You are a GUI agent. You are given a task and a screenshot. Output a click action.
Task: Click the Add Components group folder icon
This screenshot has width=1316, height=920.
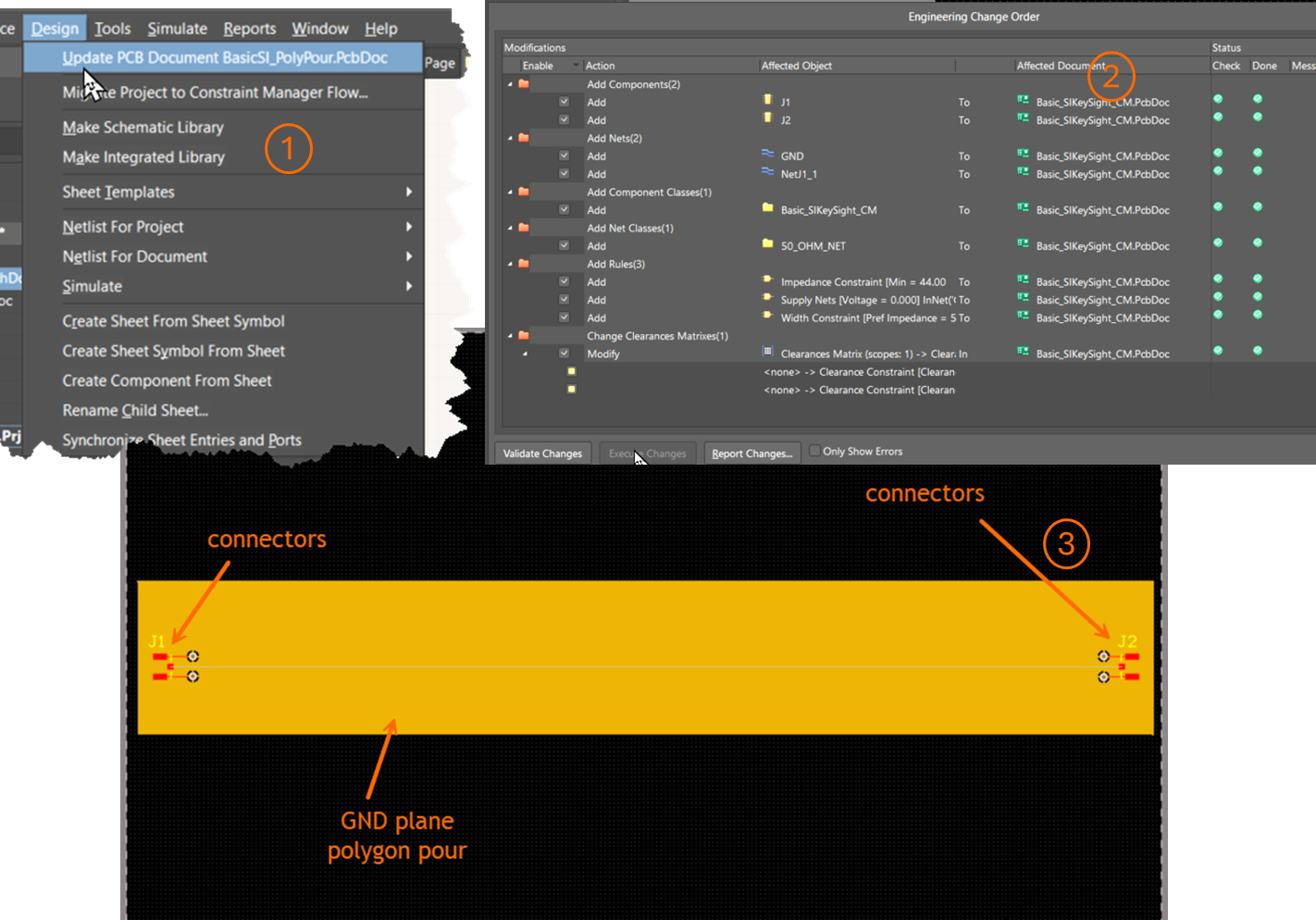524,84
